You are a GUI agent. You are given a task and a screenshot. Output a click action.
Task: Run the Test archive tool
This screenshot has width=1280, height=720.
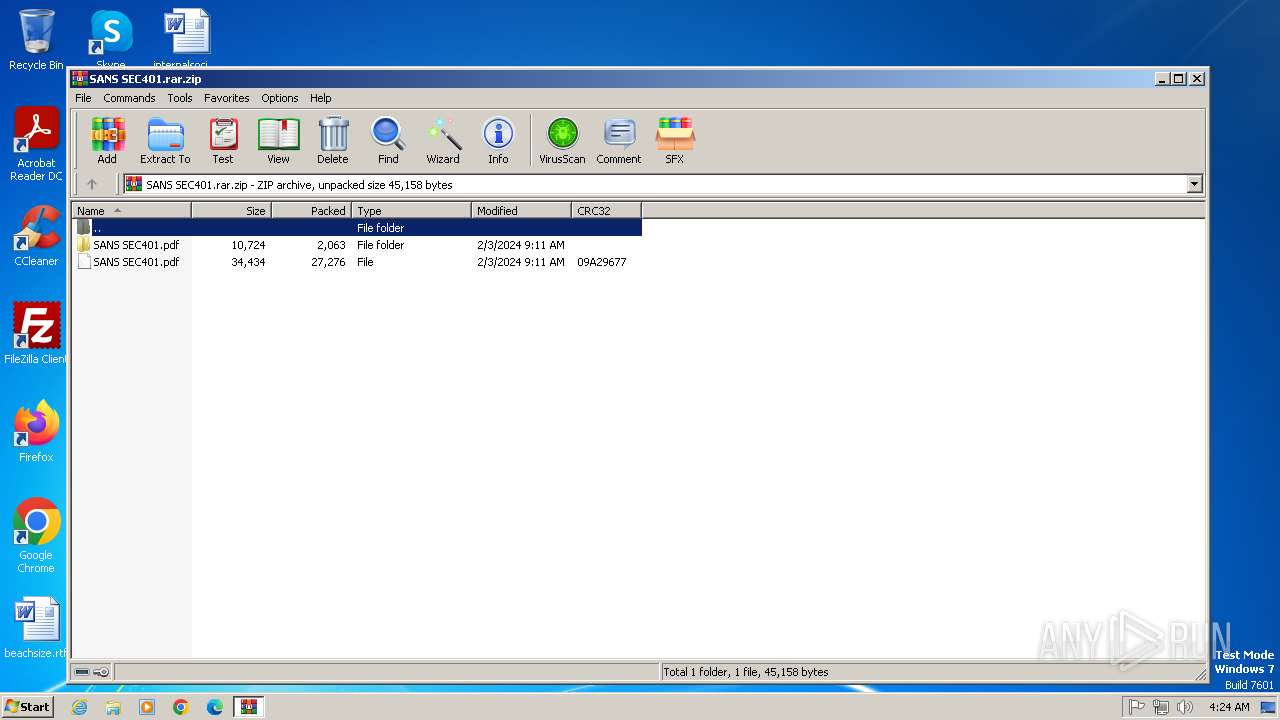click(223, 140)
